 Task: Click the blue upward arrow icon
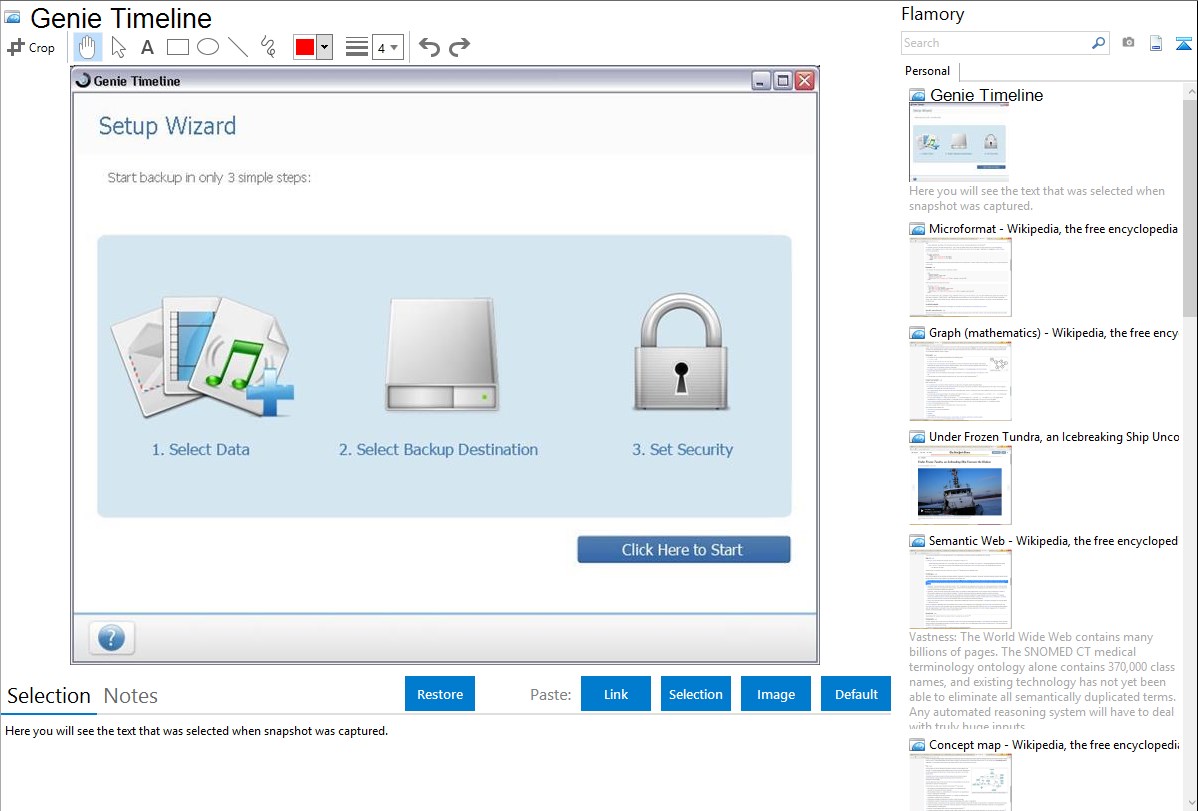pos(1183,43)
